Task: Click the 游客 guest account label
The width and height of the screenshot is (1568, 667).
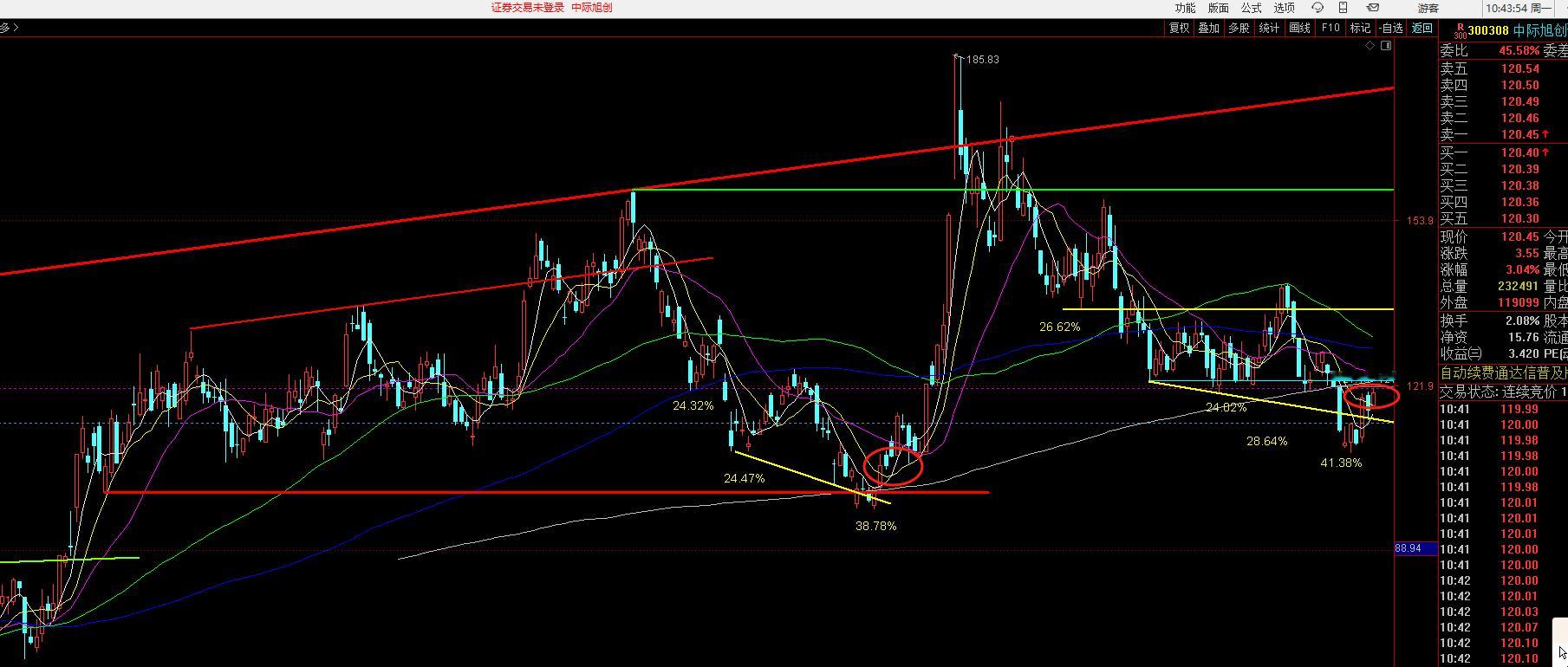Action: tap(1428, 8)
